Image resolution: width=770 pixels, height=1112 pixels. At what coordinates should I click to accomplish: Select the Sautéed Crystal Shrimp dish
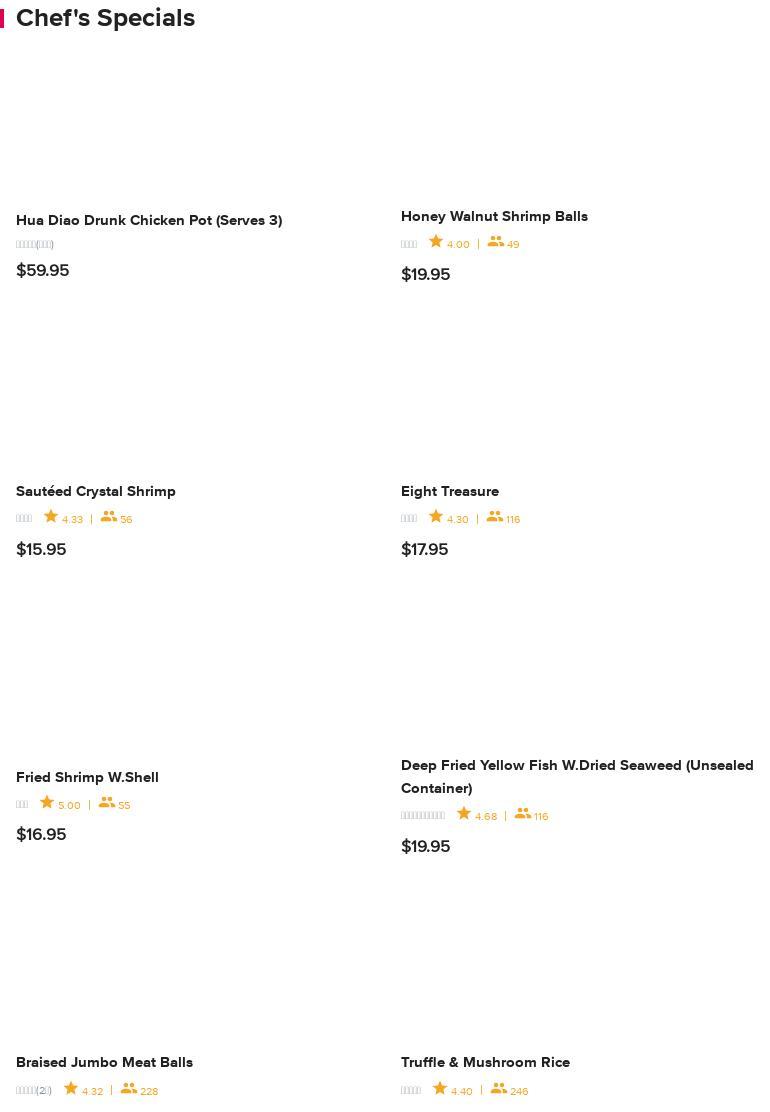point(96,491)
